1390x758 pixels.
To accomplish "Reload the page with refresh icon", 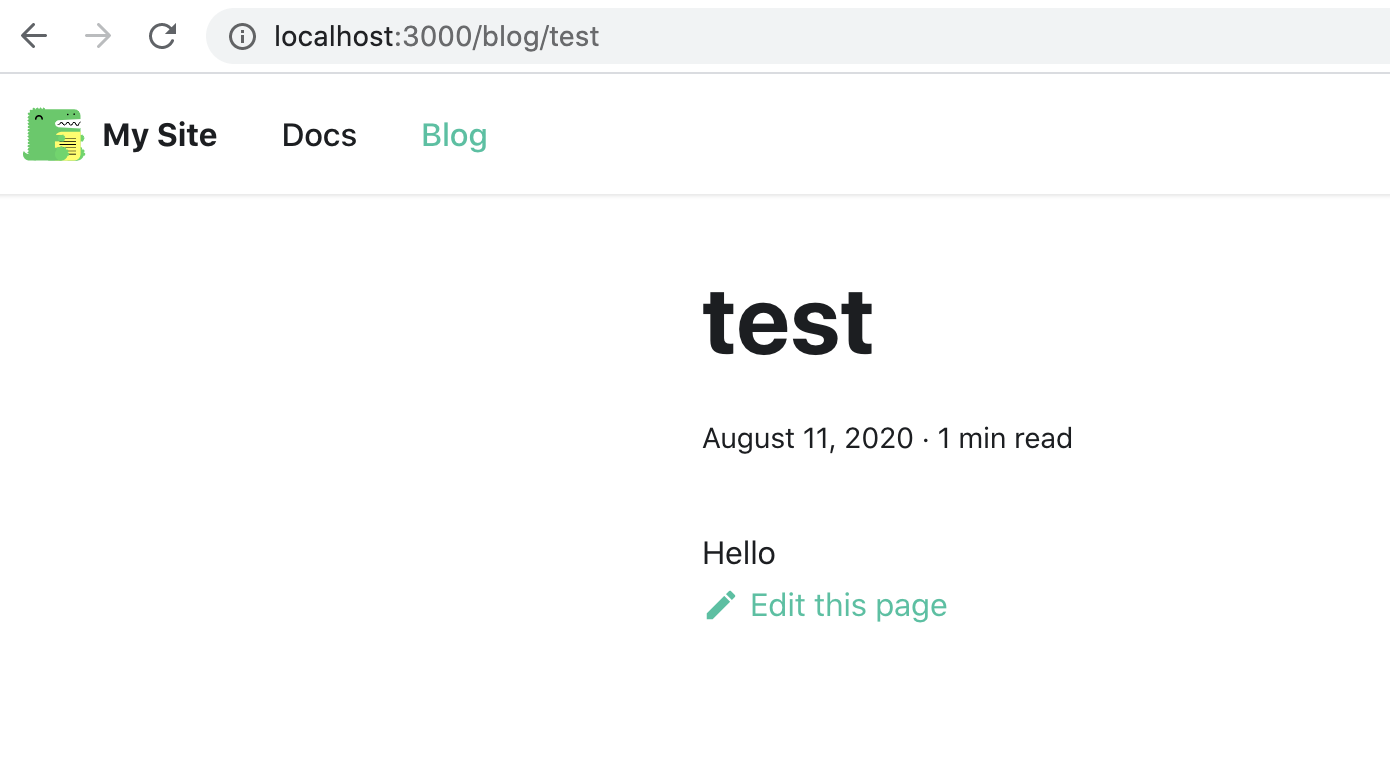I will (x=162, y=36).
